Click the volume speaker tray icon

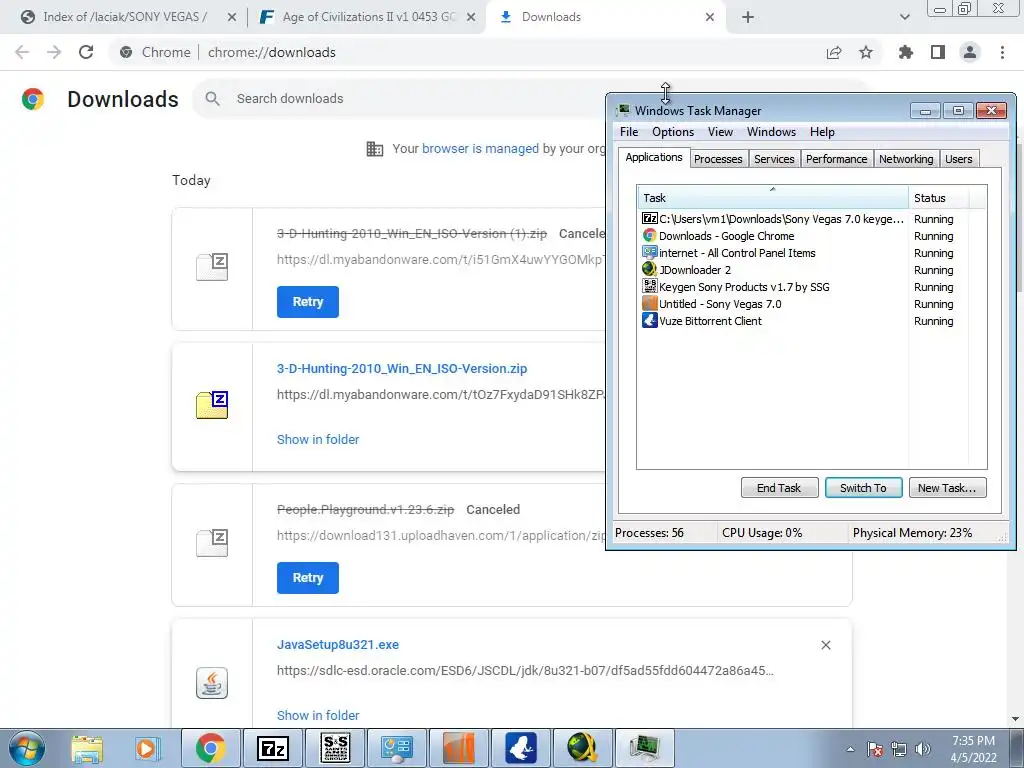[923, 749]
